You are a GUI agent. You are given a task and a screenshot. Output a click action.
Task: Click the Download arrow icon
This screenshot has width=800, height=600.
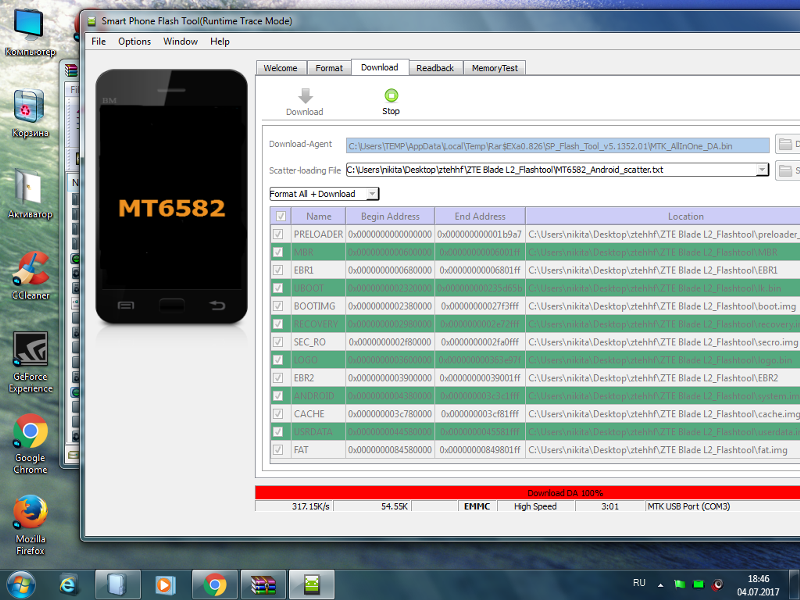[x=305, y=95]
